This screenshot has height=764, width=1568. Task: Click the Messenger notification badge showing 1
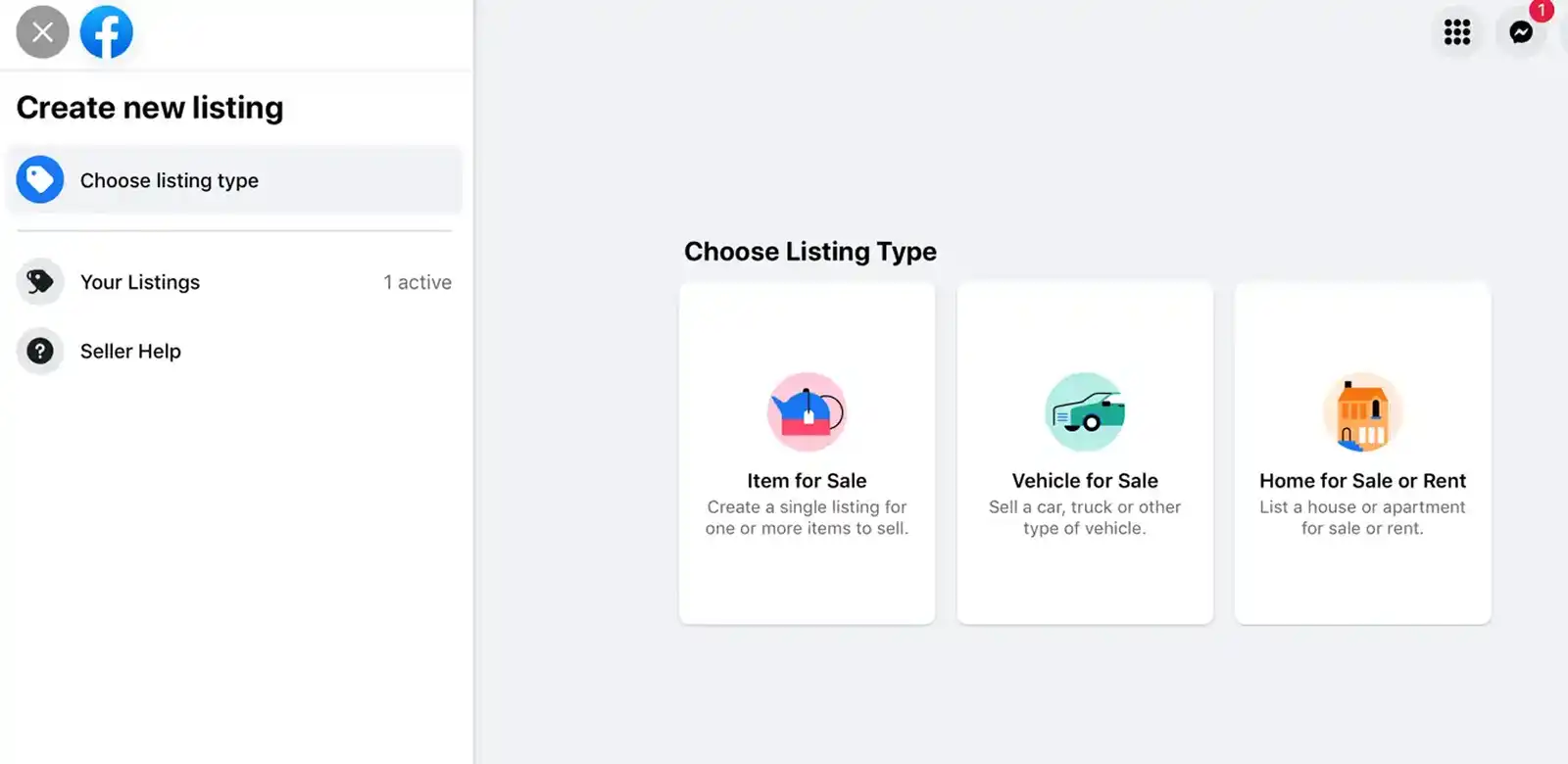[x=1543, y=11]
